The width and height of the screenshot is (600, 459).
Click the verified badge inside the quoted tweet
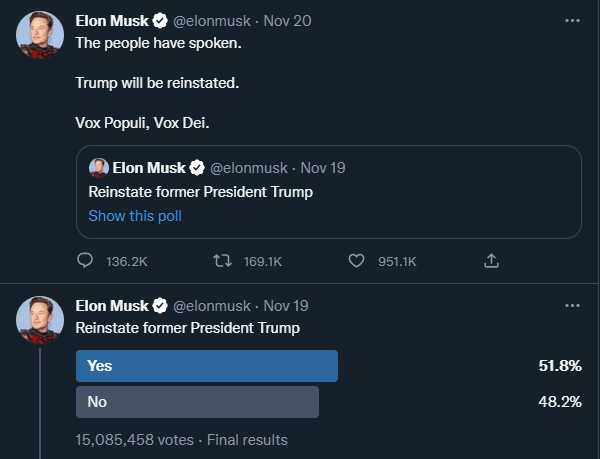(197, 167)
